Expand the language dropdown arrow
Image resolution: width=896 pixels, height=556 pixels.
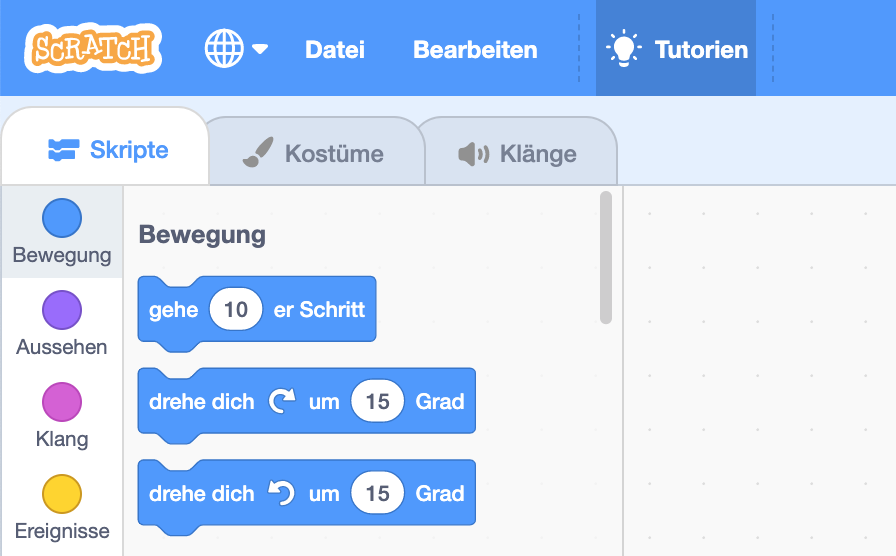[x=260, y=49]
